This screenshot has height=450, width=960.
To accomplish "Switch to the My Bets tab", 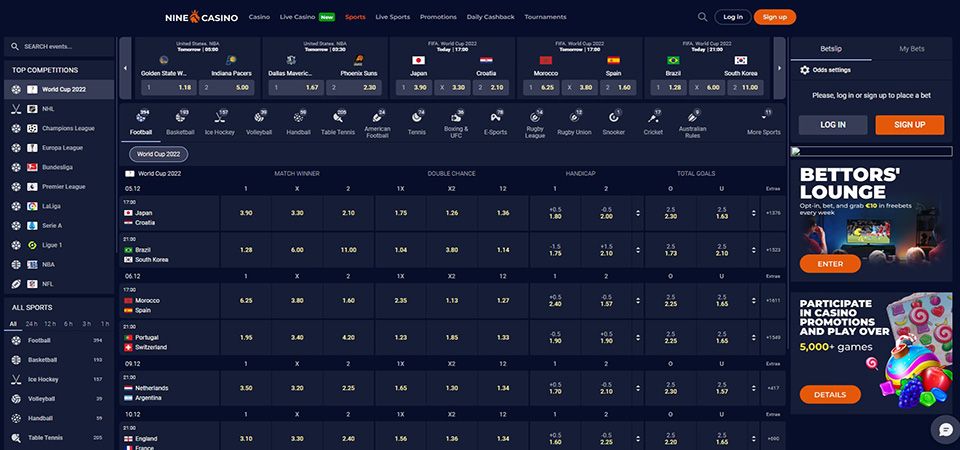I will click(x=912, y=49).
